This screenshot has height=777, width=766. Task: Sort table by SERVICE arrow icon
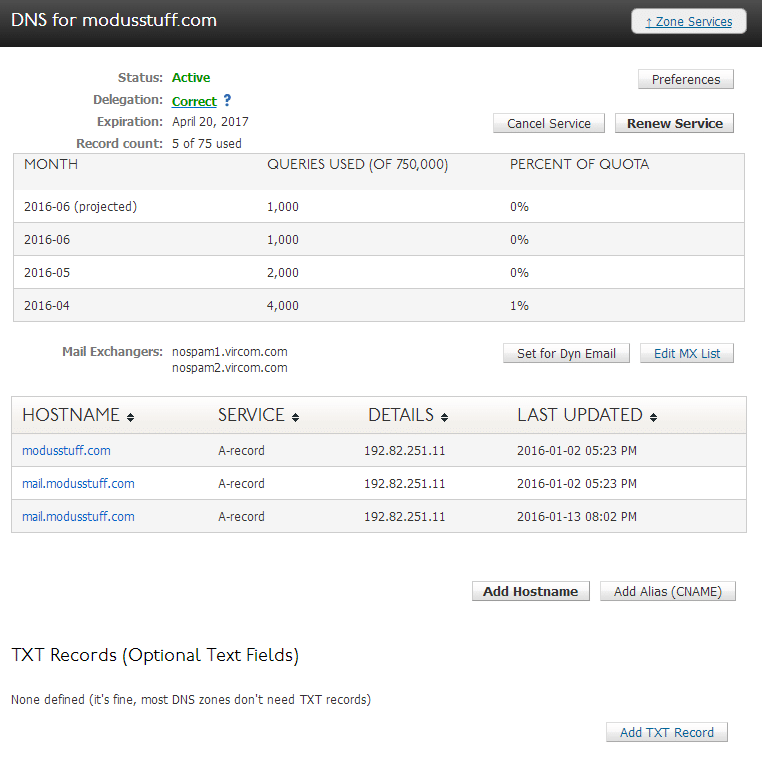click(295, 417)
